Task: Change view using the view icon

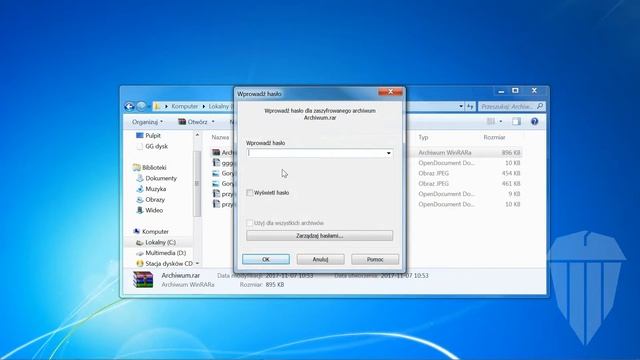Action: [491, 121]
